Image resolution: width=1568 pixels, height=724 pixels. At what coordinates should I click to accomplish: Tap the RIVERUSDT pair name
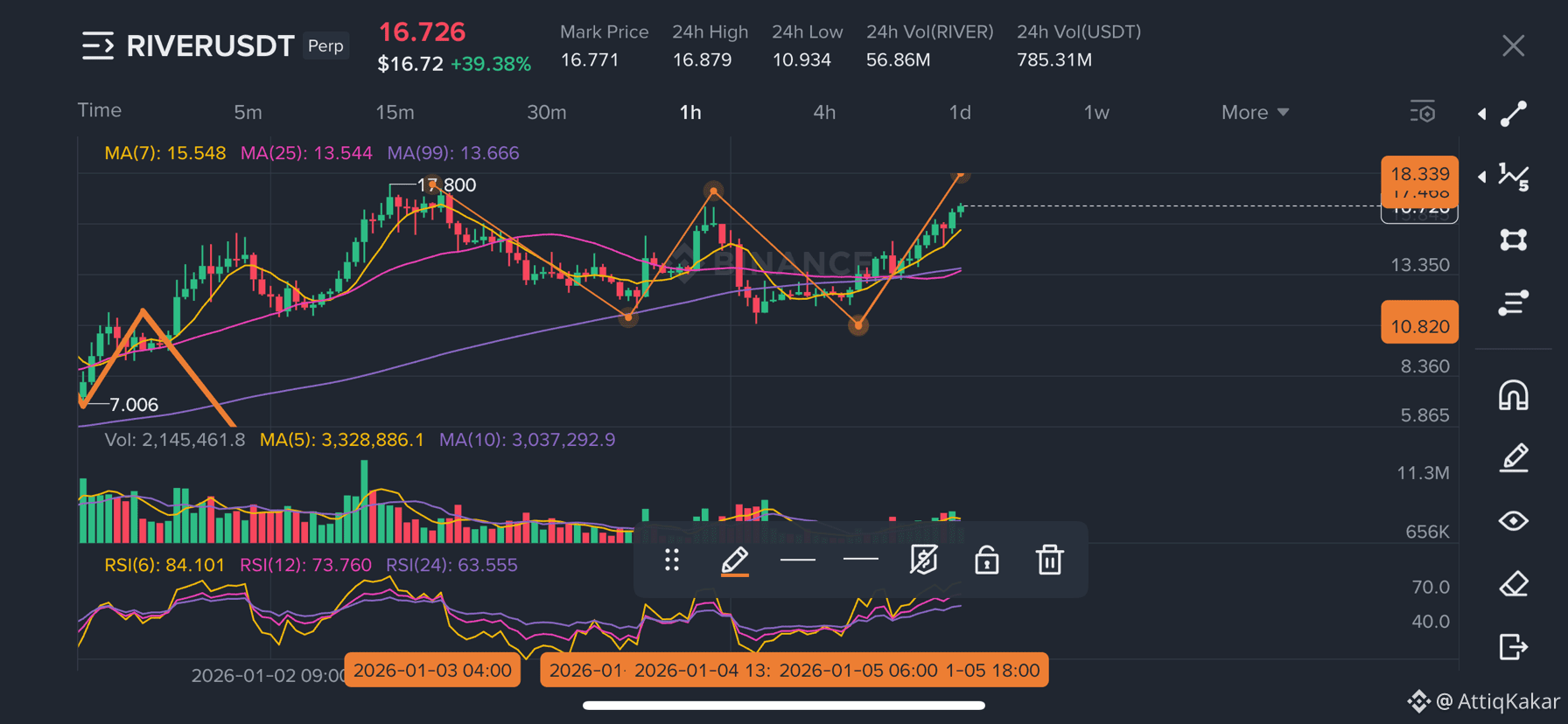click(210, 45)
